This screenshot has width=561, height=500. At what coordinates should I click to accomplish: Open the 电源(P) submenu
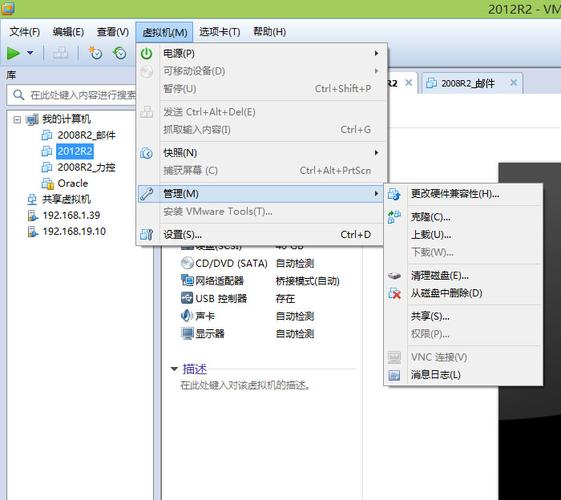pos(261,53)
